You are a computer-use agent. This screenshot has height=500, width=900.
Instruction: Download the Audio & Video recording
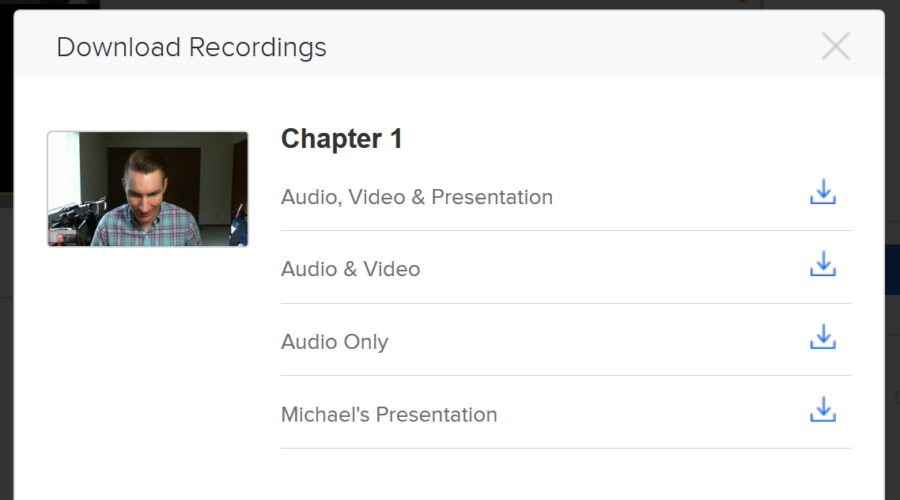click(823, 264)
